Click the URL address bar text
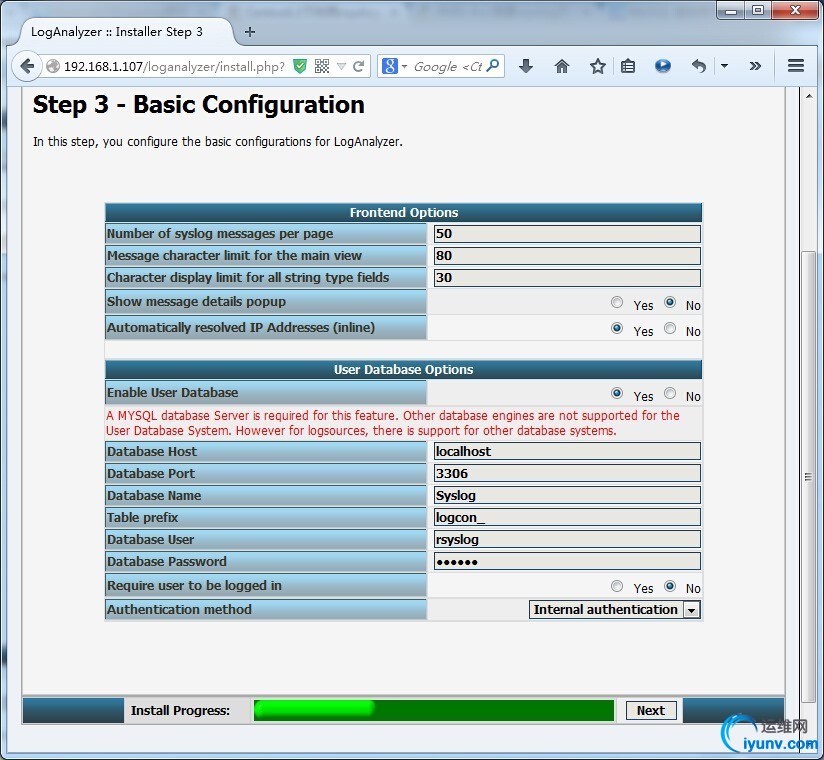 174,67
